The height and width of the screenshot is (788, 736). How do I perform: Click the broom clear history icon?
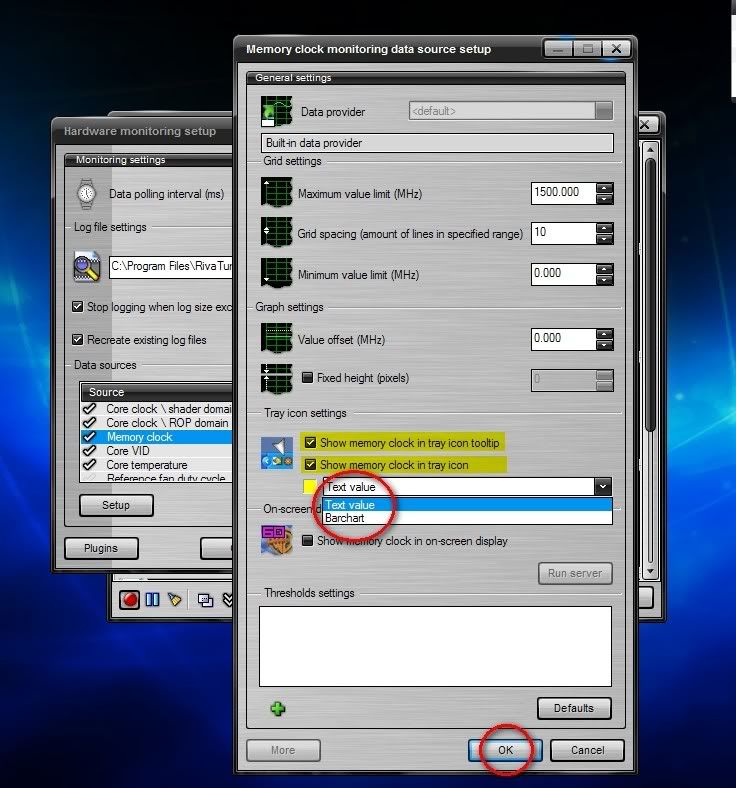(x=175, y=599)
